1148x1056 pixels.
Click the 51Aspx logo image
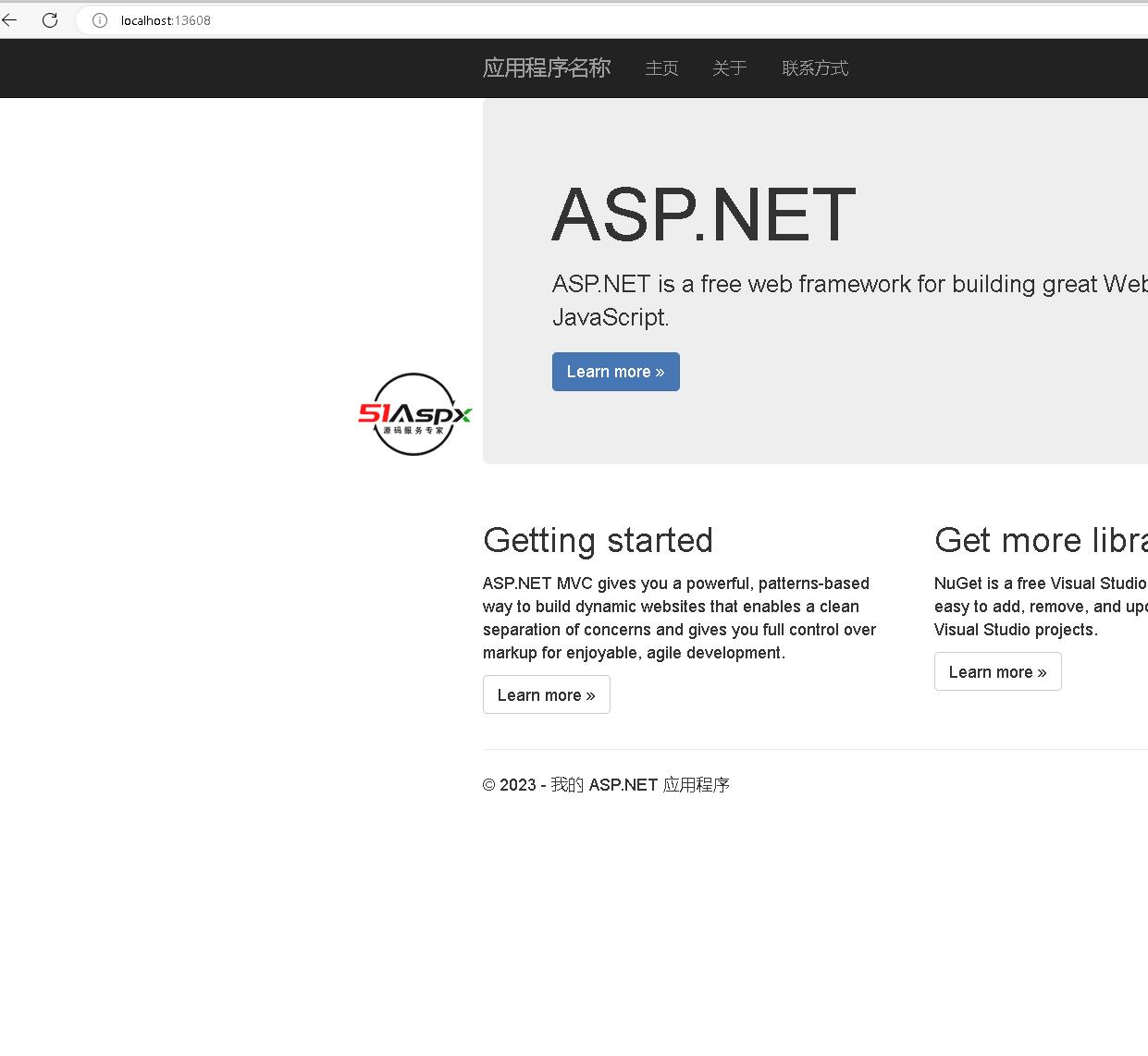(415, 414)
